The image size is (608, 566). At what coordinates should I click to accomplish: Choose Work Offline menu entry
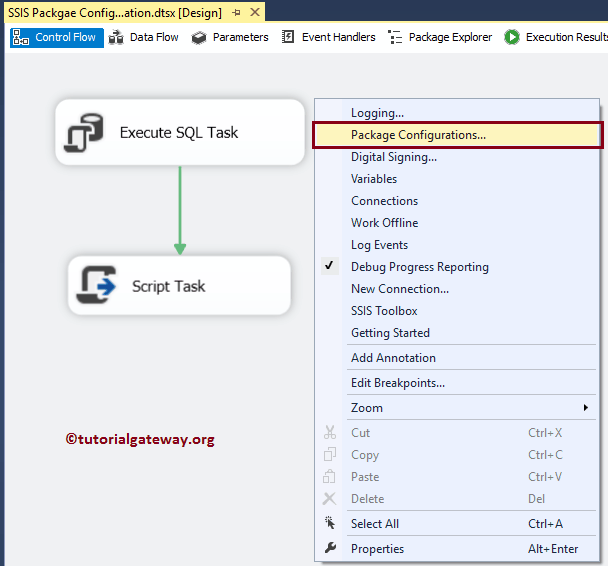pos(457,223)
